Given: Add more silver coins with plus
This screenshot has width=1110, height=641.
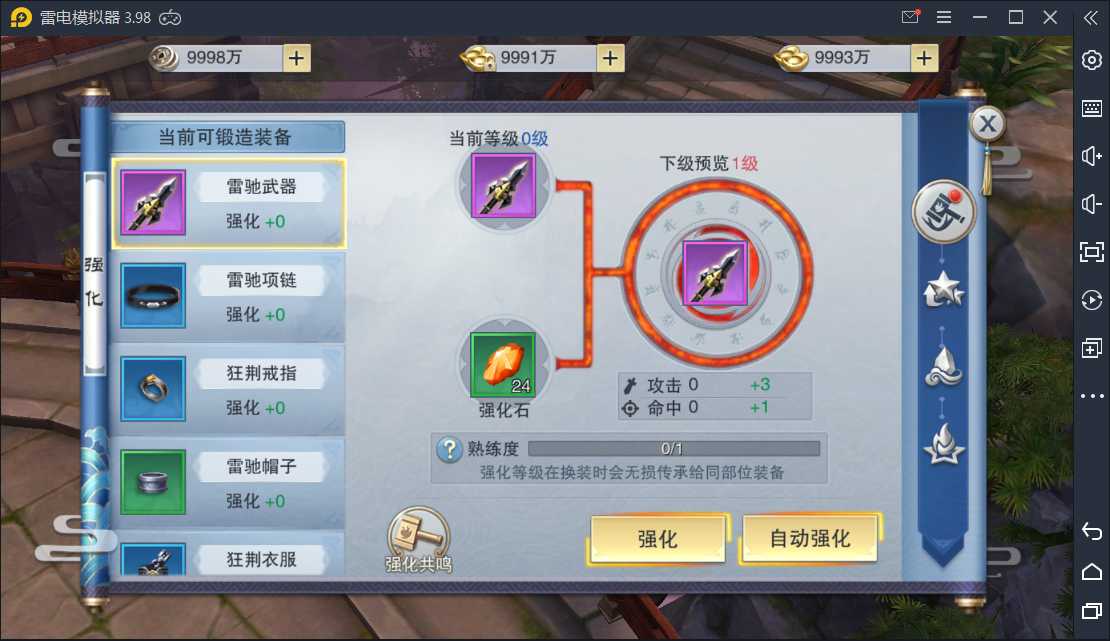Looking at the screenshot, I should [297, 58].
